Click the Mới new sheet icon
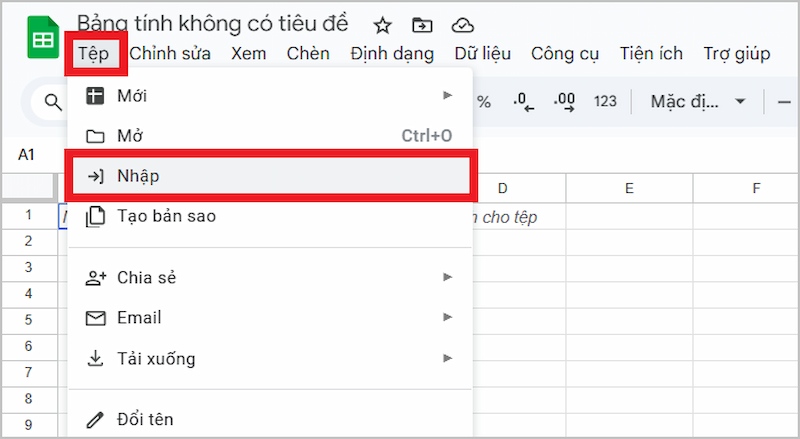Screen dimensions: 800x439 [95, 95]
